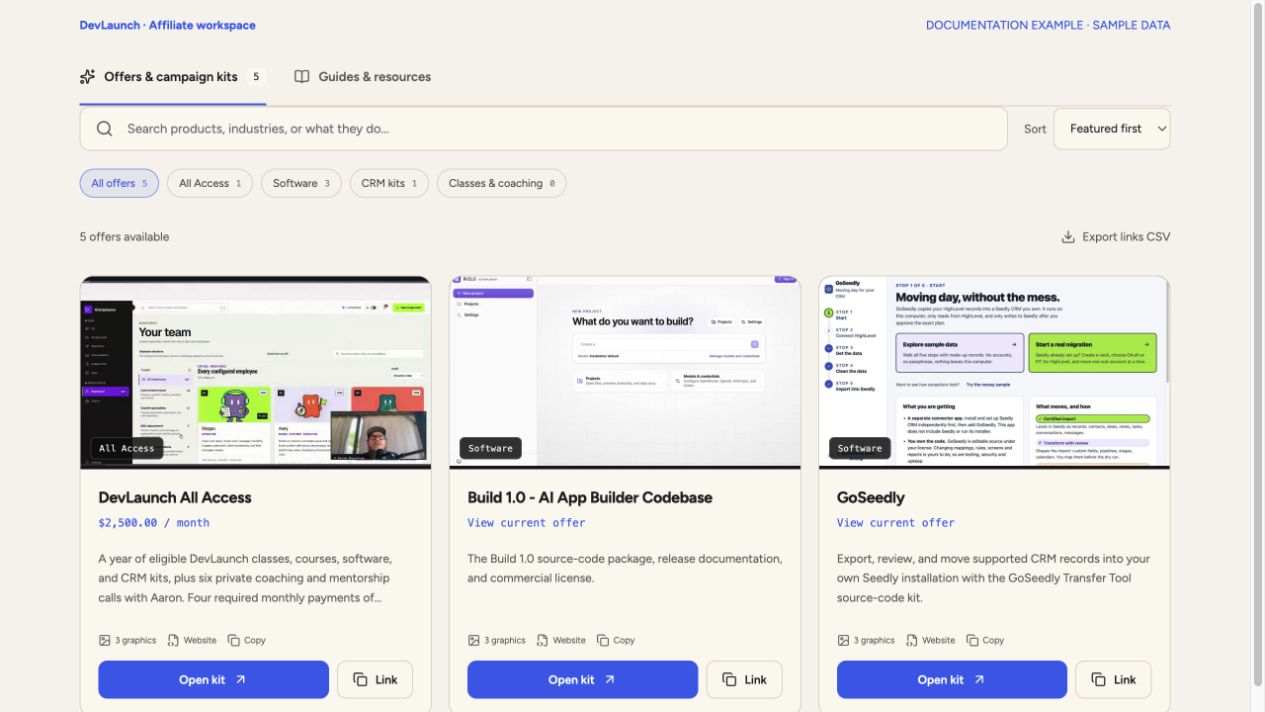Filter by All Access chip
The image size is (1265, 712).
[x=210, y=183]
